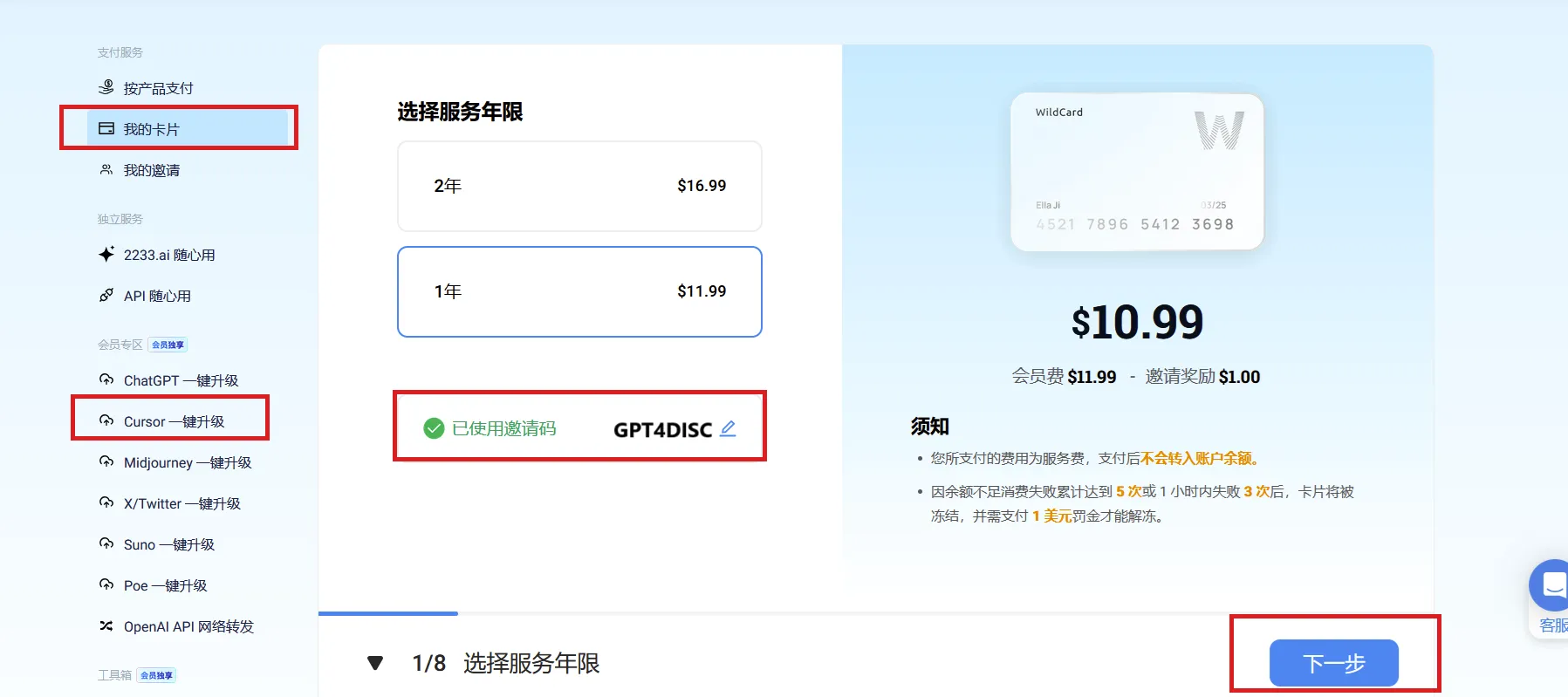1568x697 pixels.
Task: Click the shuffle icon beside OpenAI API 网络转发
Action: point(106,625)
